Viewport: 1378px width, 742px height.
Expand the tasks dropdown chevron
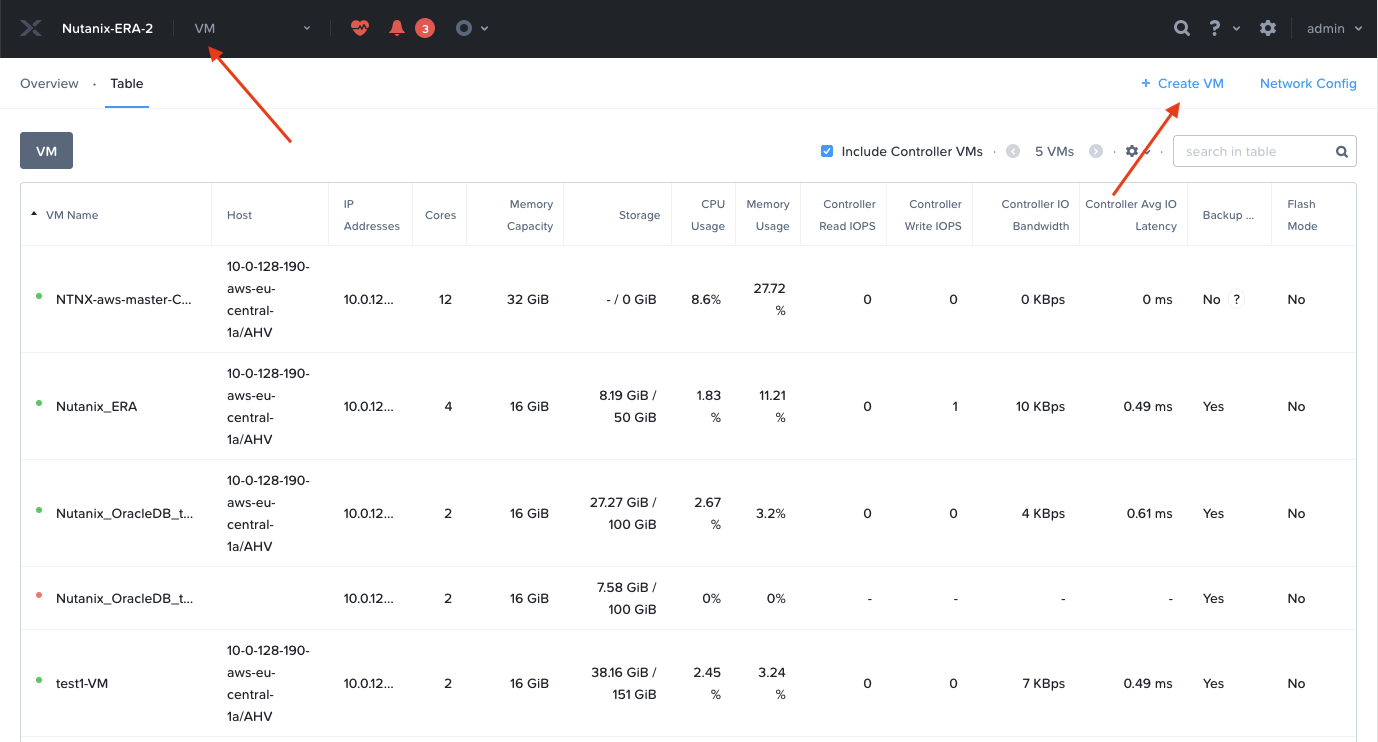tap(485, 28)
